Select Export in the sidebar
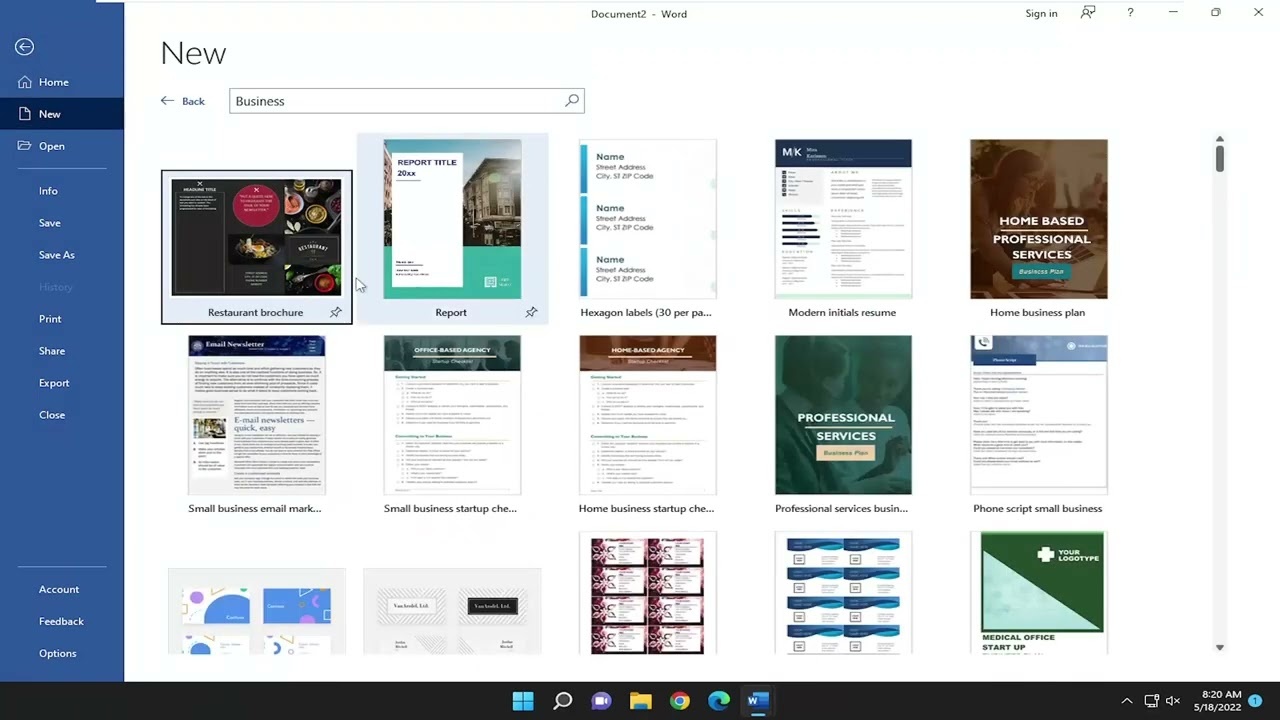Image resolution: width=1280 pixels, height=720 pixels. (54, 382)
